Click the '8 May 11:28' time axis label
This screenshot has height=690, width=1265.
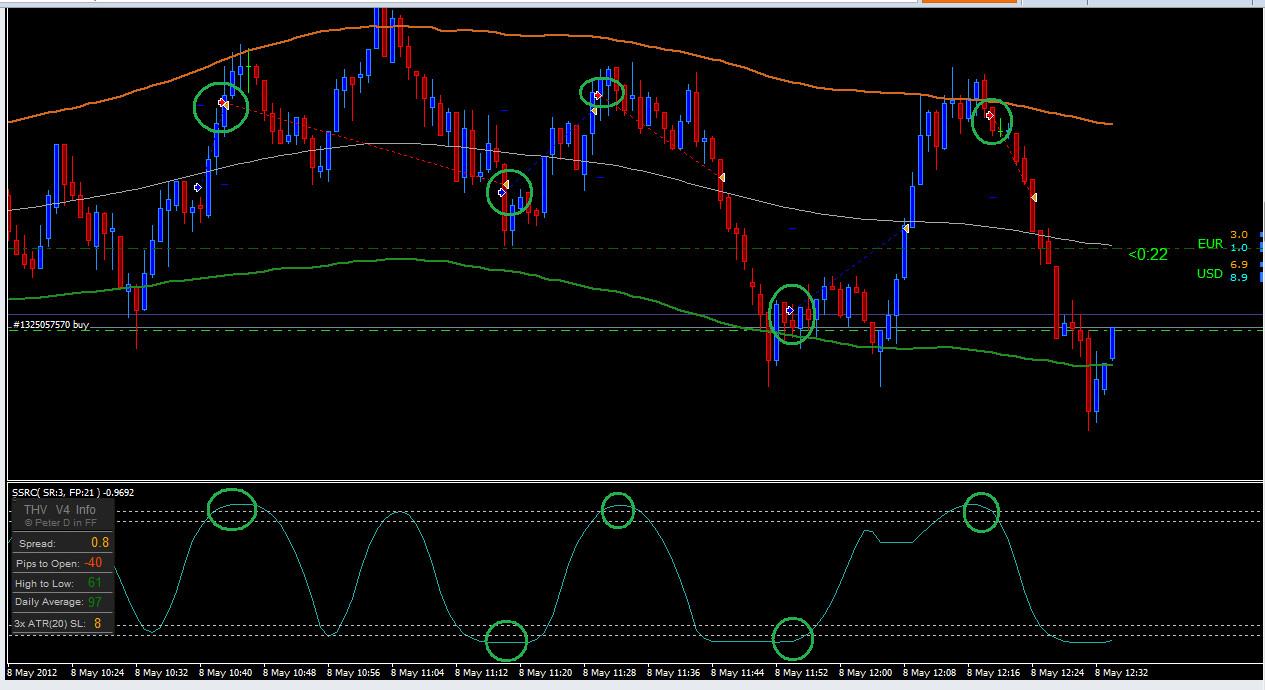pyautogui.click(x=610, y=672)
